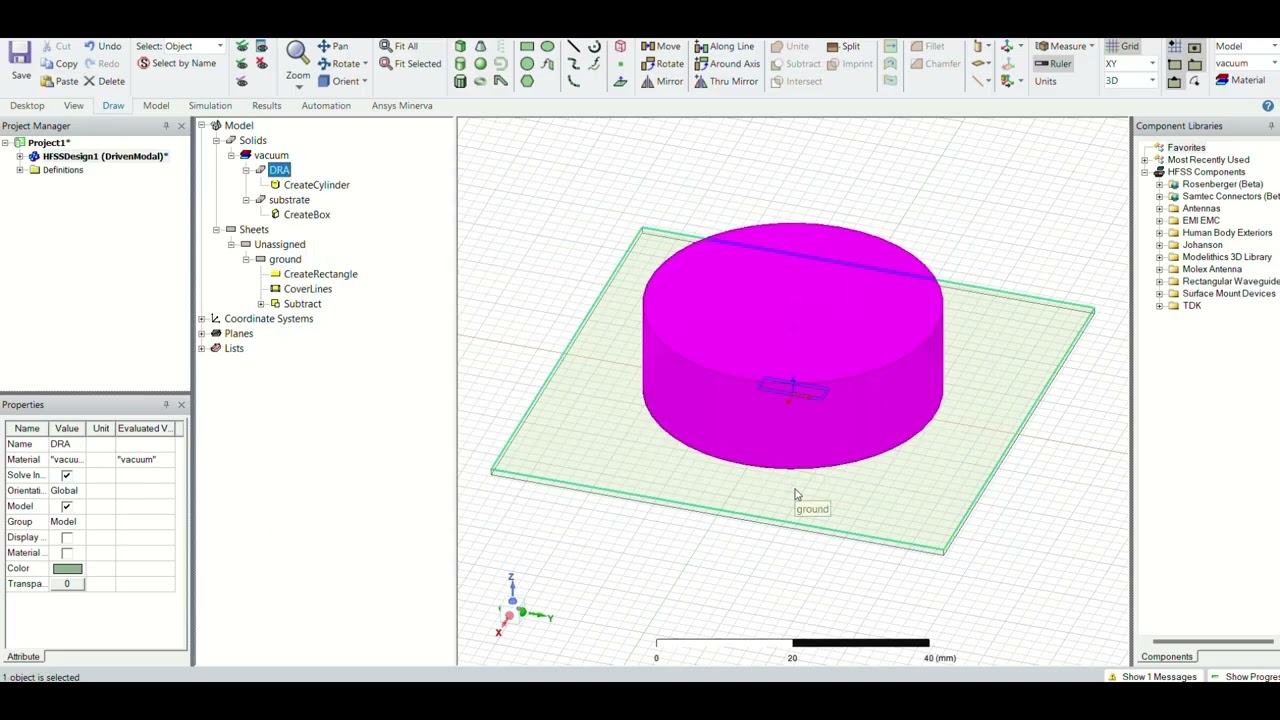The width and height of the screenshot is (1280, 720).
Task: Expand the Planes tree node
Action: (202, 334)
